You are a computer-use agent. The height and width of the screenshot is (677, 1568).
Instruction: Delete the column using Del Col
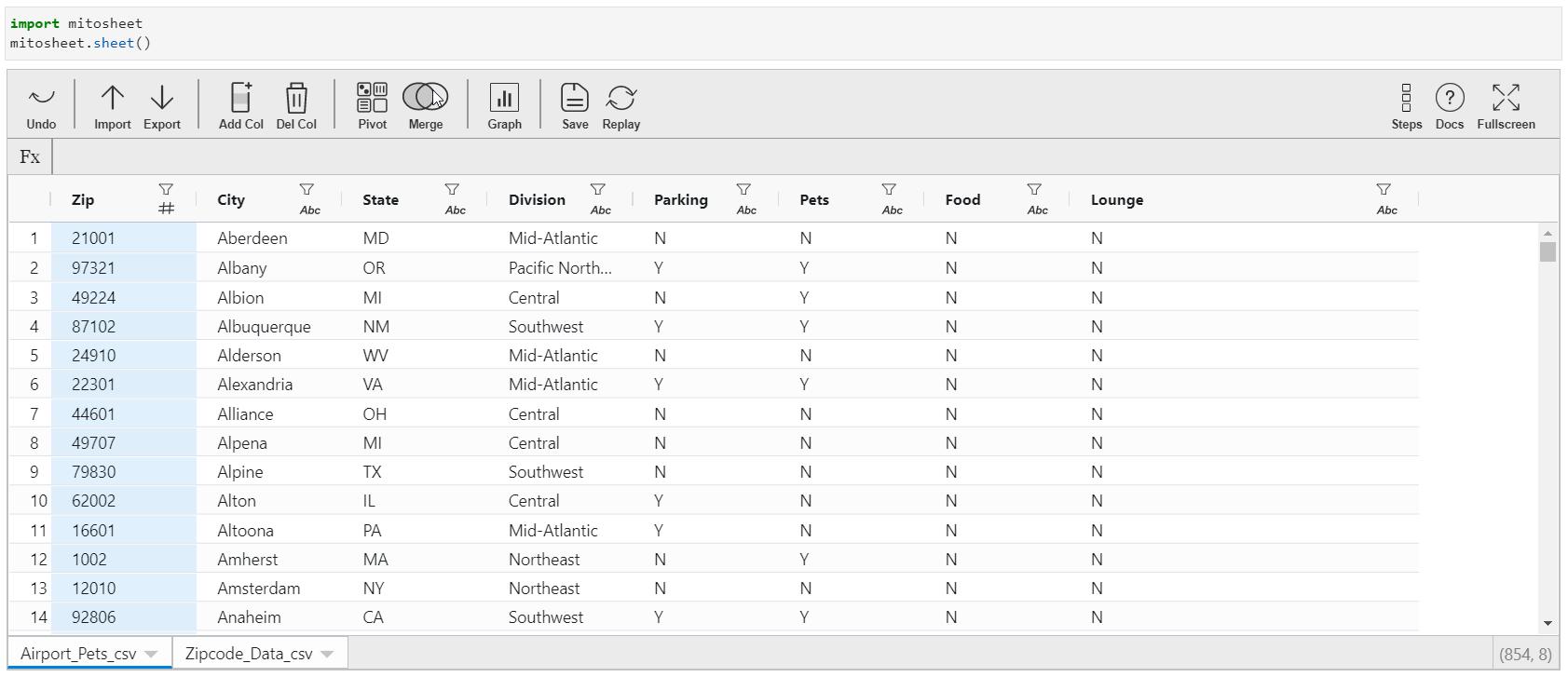click(x=296, y=98)
